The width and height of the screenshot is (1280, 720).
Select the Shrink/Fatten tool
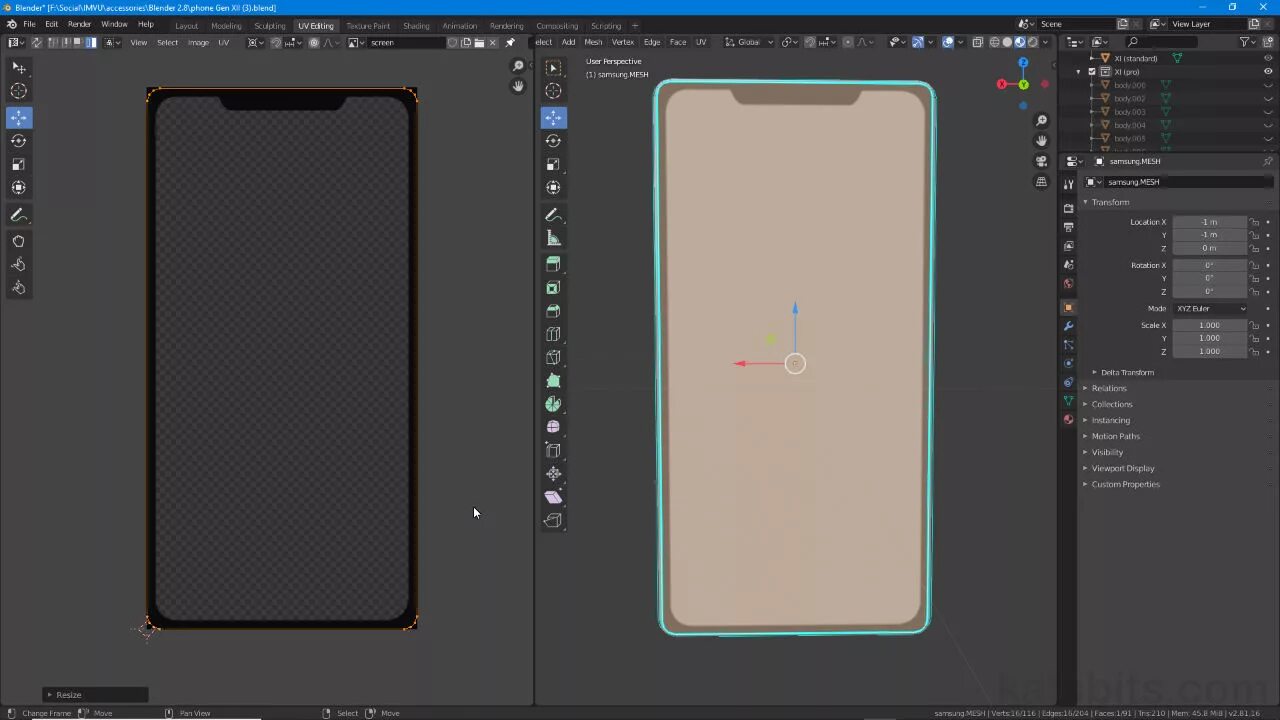553,474
